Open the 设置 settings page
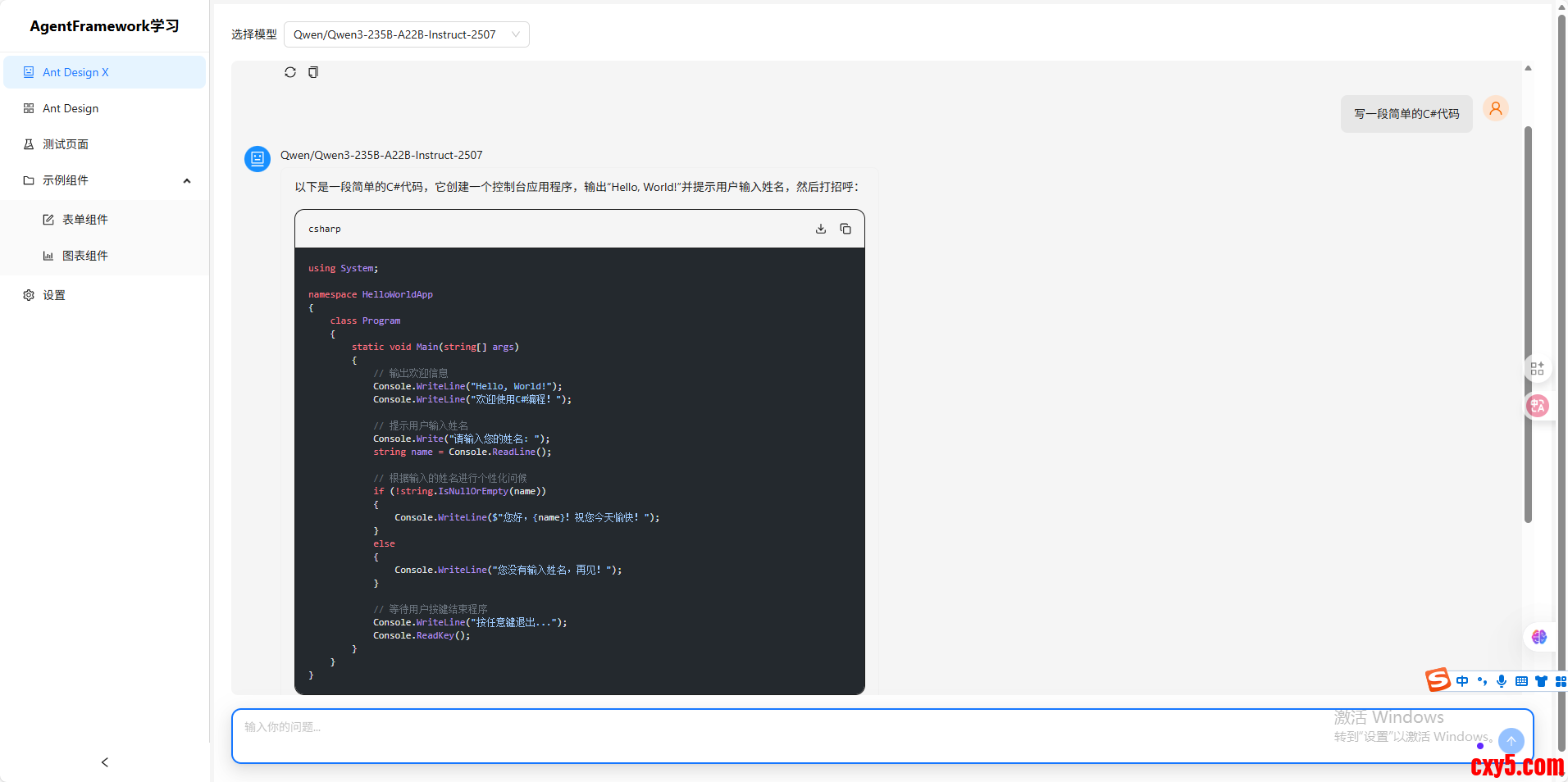The height and width of the screenshot is (782, 1568). (x=54, y=295)
